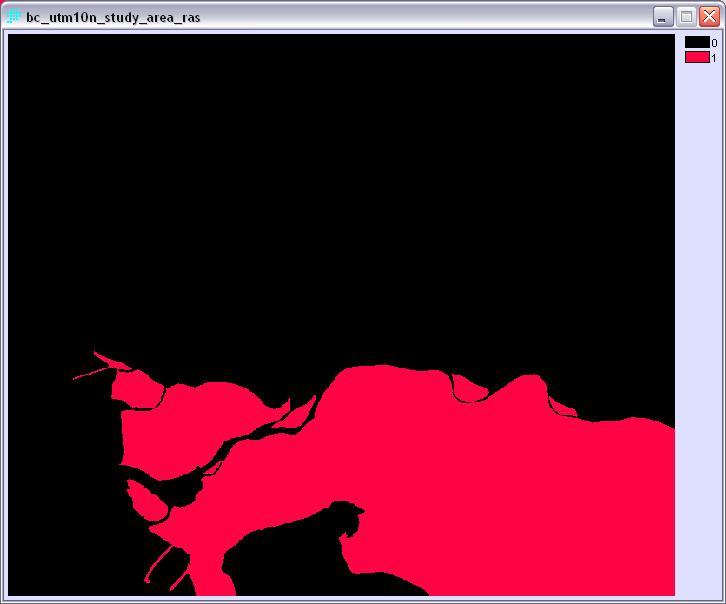Screen dimensions: 726x604
Task: Click the legend label "1"
Action: click(x=714, y=58)
